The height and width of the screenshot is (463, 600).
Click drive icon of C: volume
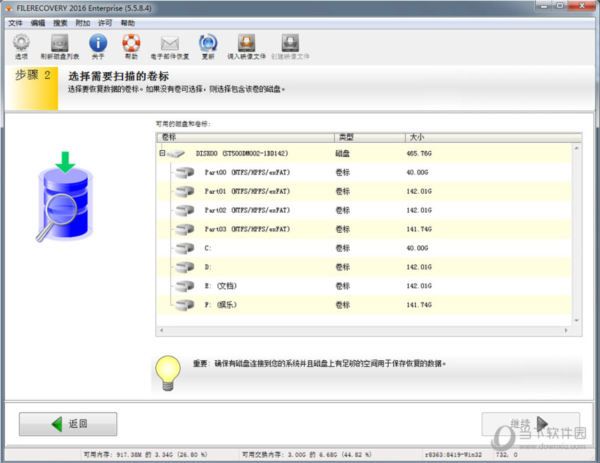[x=185, y=248]
